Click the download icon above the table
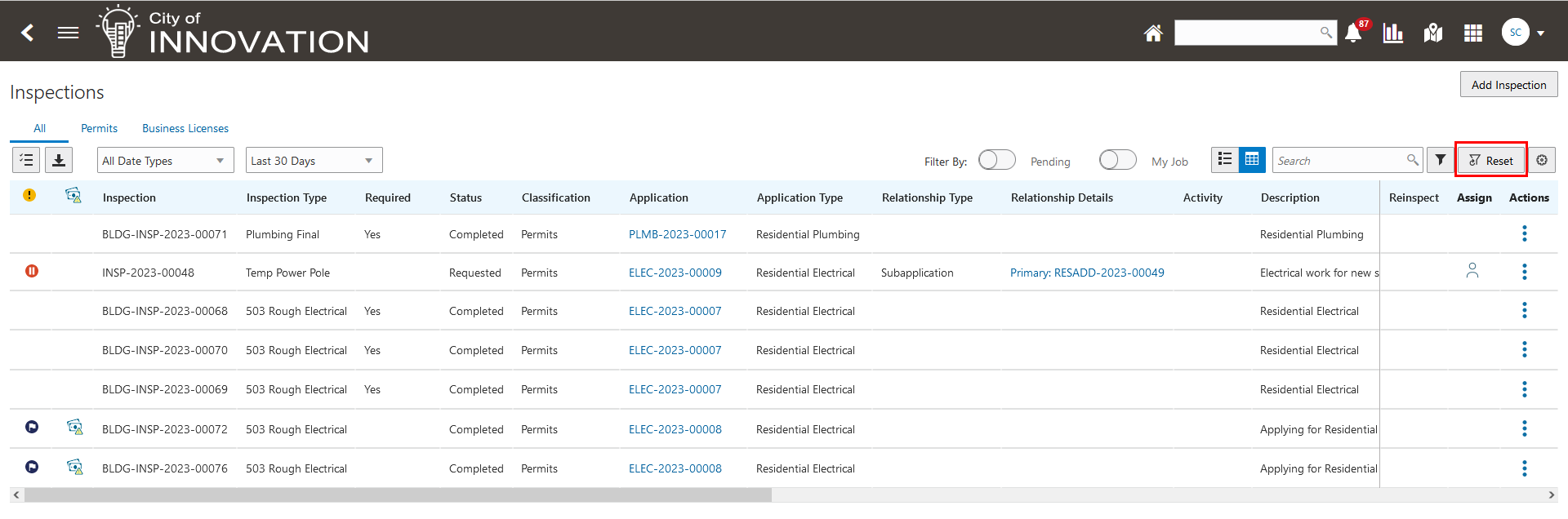This screenshot has width=1568, height=519. click(59, 160)
